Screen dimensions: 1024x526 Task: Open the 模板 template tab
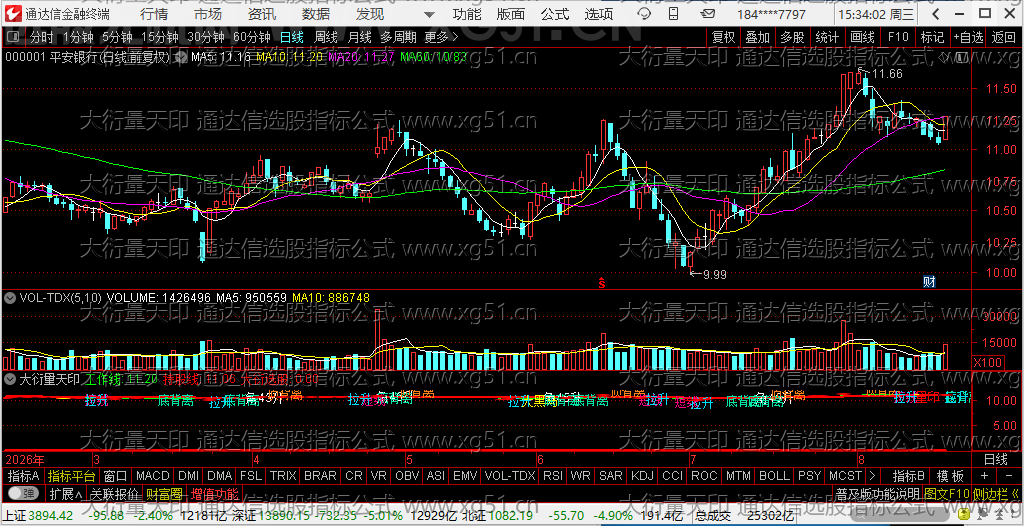(950, 476)
